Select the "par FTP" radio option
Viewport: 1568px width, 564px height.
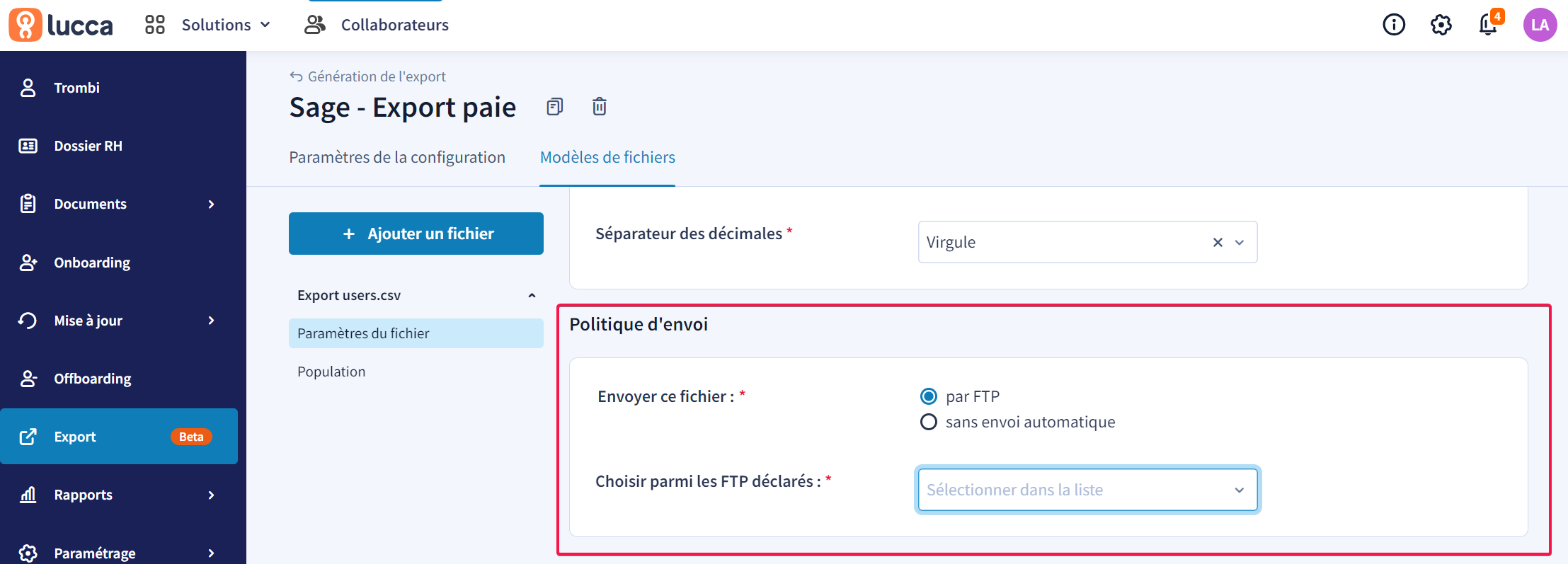929,396
